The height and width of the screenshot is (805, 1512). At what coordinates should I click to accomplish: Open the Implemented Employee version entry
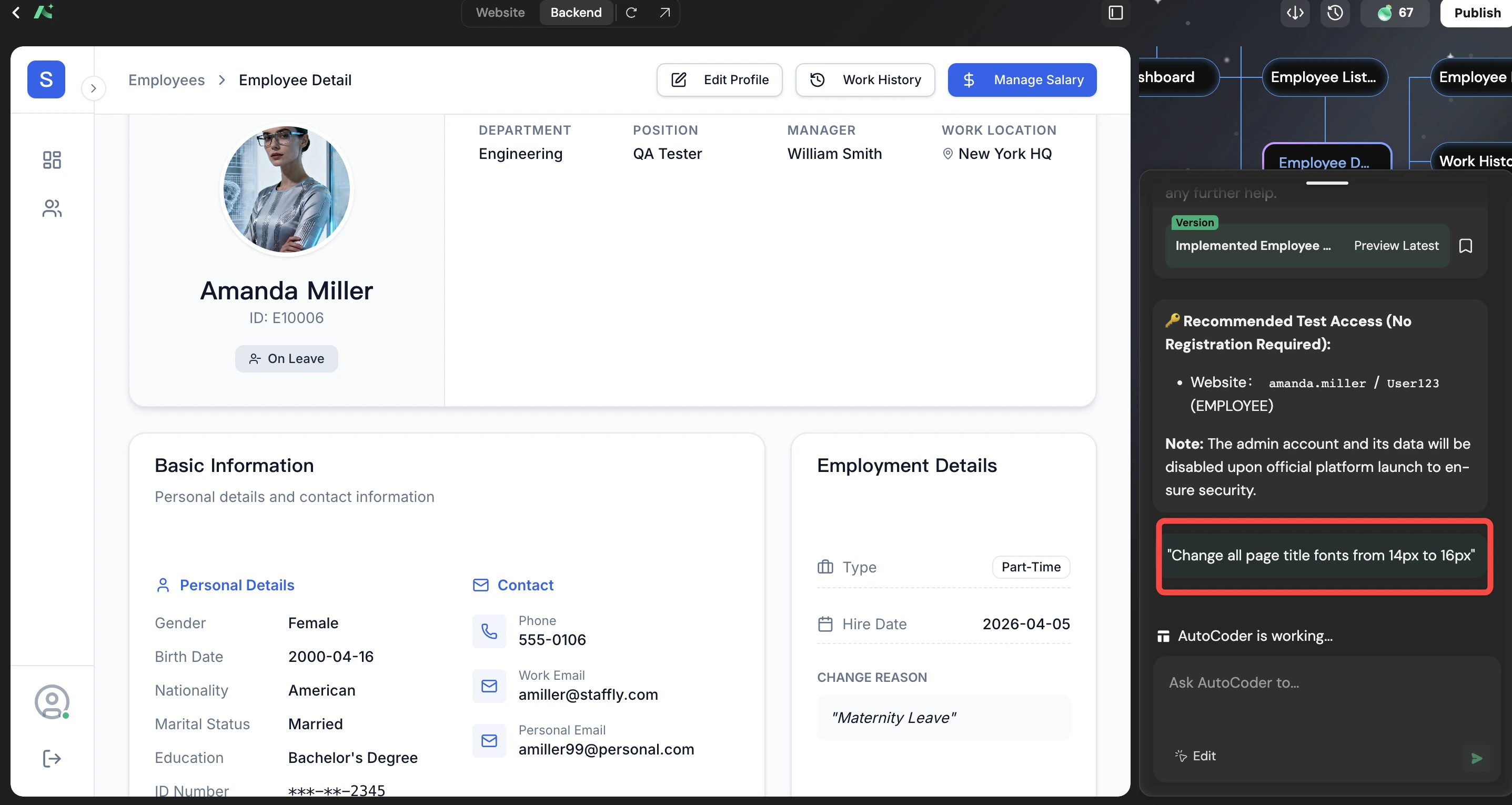coord(1253,245)
